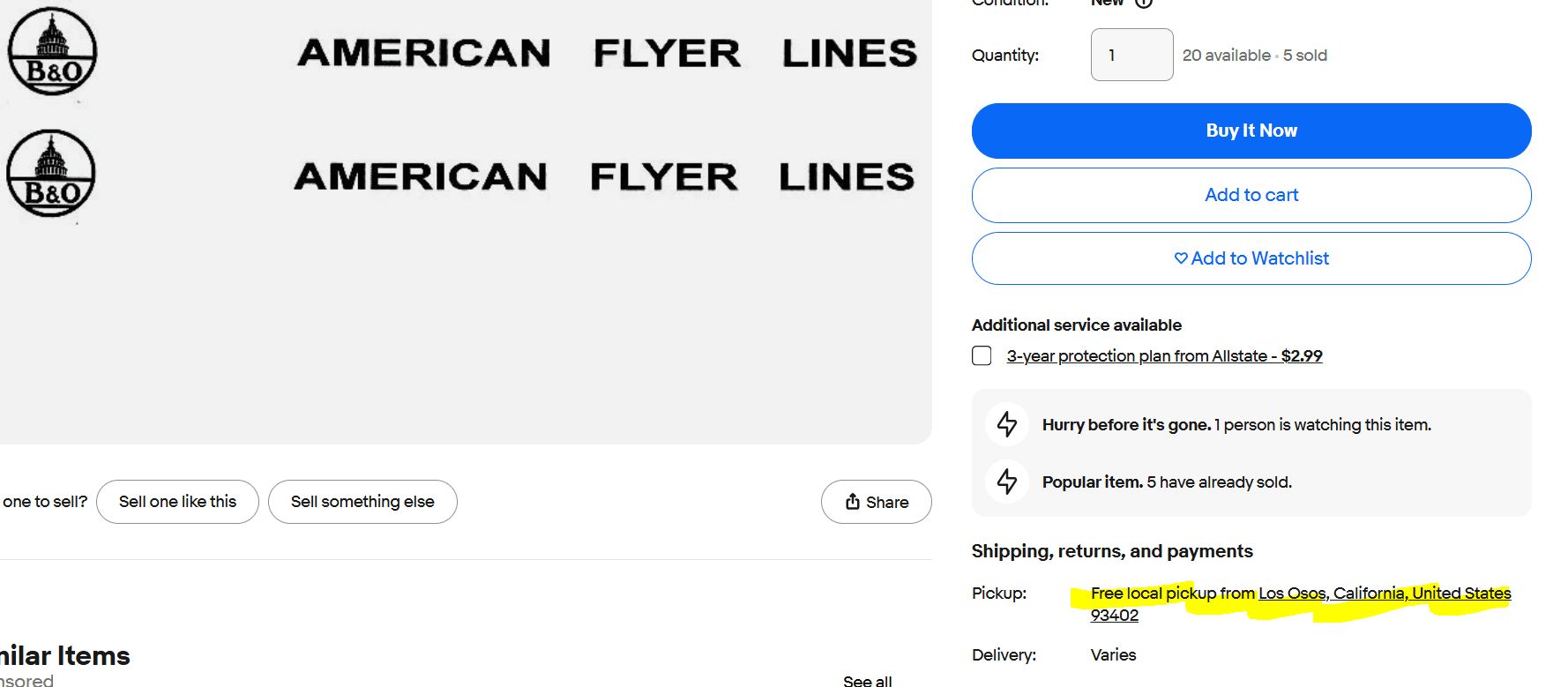The height and width of the screenshot is (687, 1568).
Task: Click the condition info icon
Action: [x=1144, y=3]
